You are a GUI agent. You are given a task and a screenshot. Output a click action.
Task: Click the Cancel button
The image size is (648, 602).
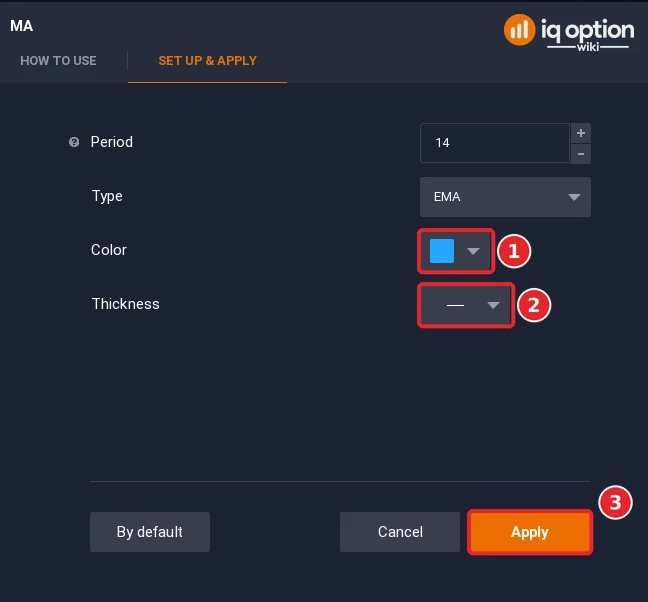pyautogui.click(x=400, y=532)
